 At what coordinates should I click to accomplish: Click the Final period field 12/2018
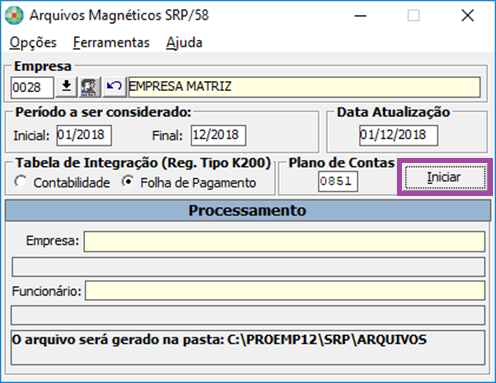click(x=218, y=135)
